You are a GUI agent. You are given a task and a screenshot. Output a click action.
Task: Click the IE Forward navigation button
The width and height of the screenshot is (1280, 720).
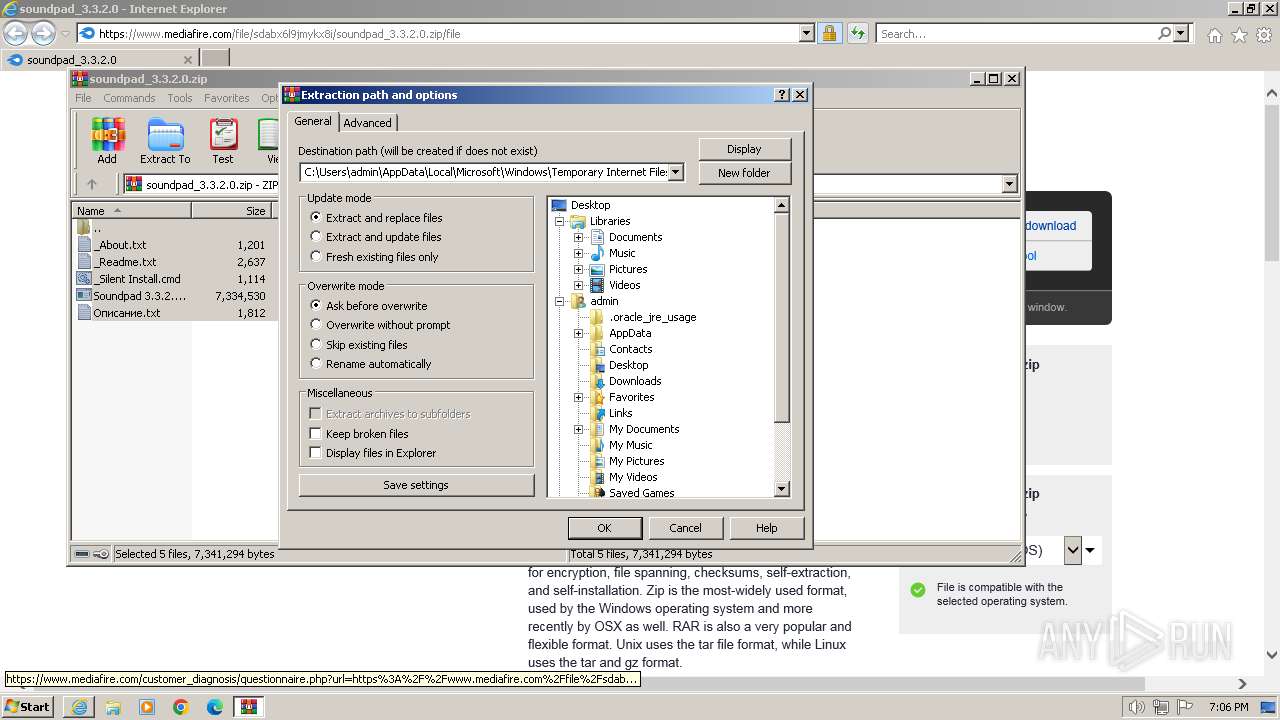[x=43, y=33]
